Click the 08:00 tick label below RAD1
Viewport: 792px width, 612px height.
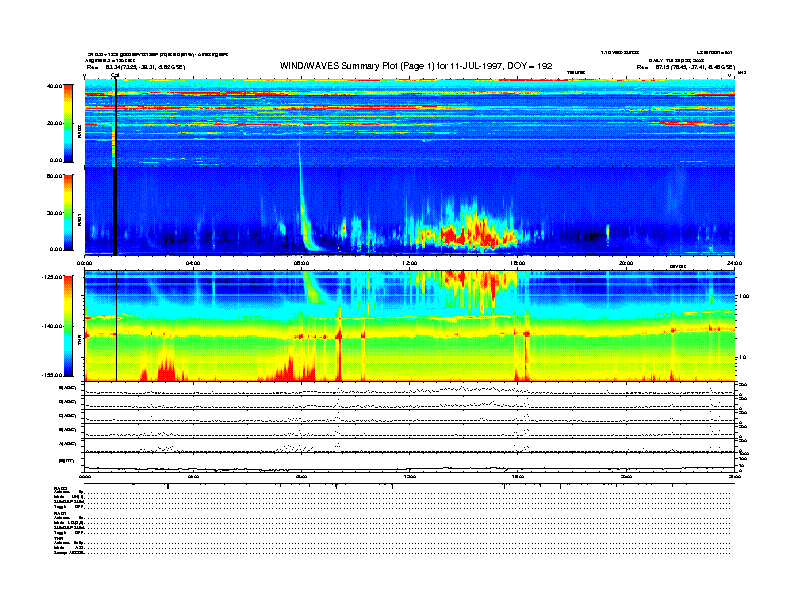301,263
